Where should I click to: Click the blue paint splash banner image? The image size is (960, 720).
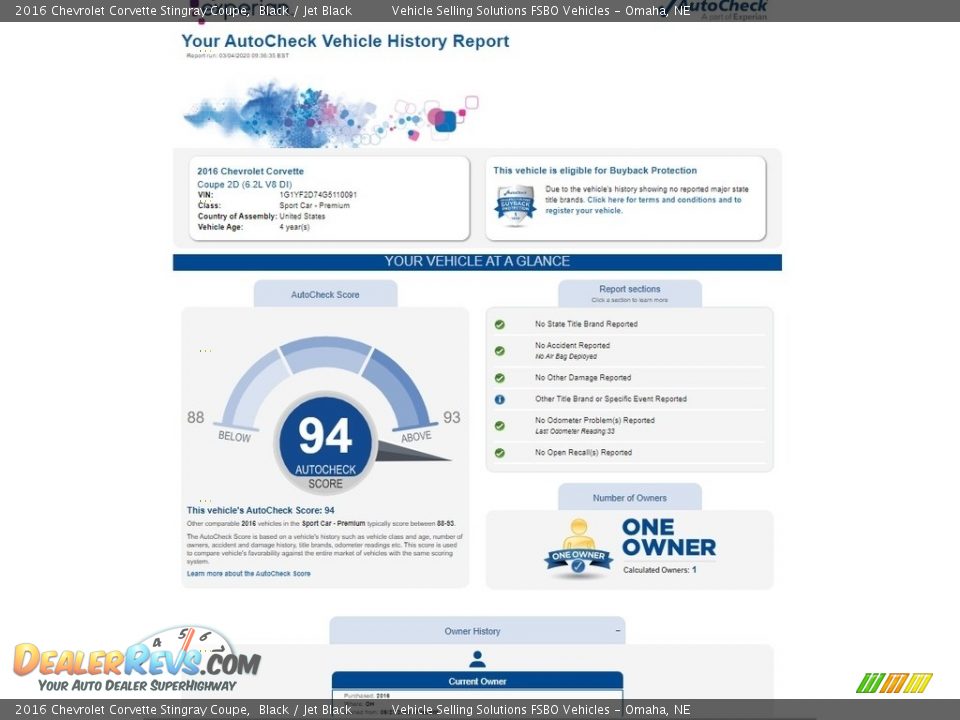tap(331, 113)
